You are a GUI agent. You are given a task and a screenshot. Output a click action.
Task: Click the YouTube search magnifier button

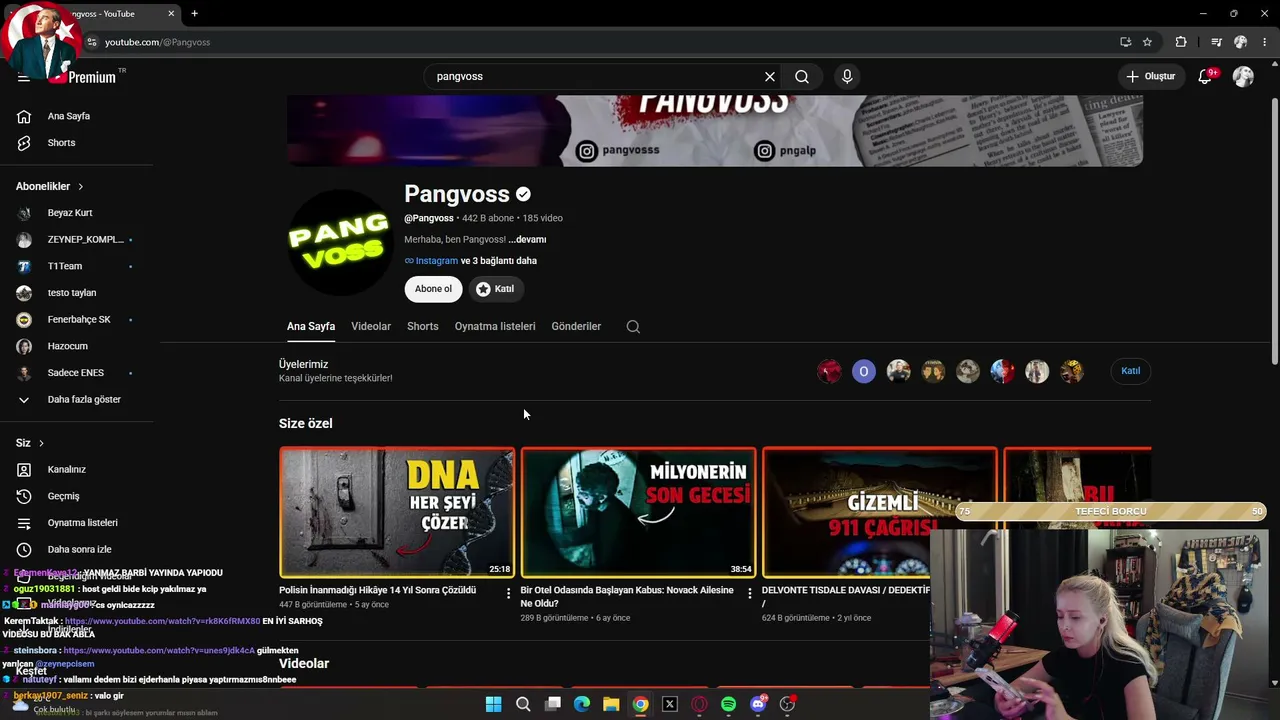click(802, 76)
